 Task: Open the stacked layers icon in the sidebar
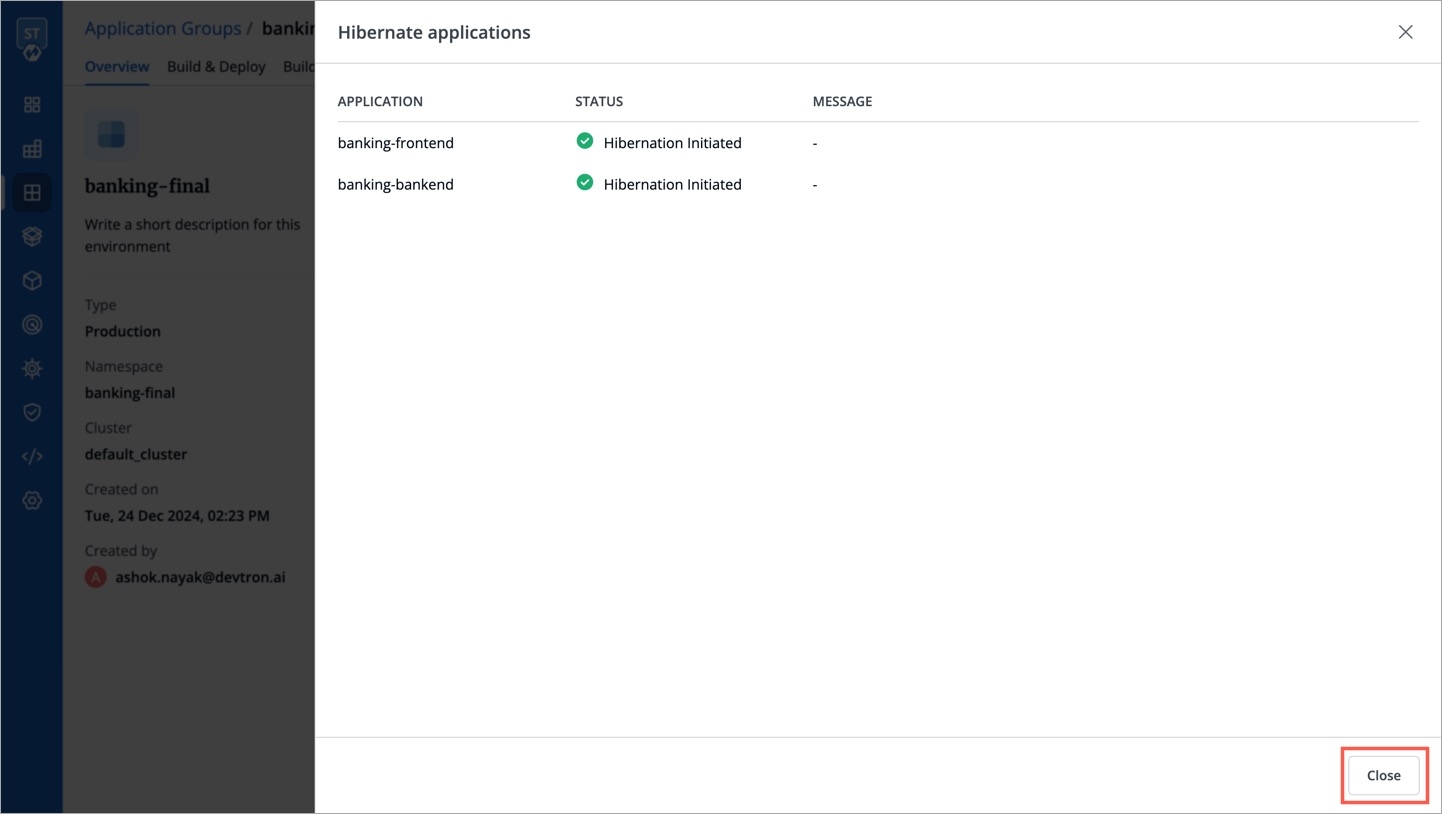[x=32, y=237]
